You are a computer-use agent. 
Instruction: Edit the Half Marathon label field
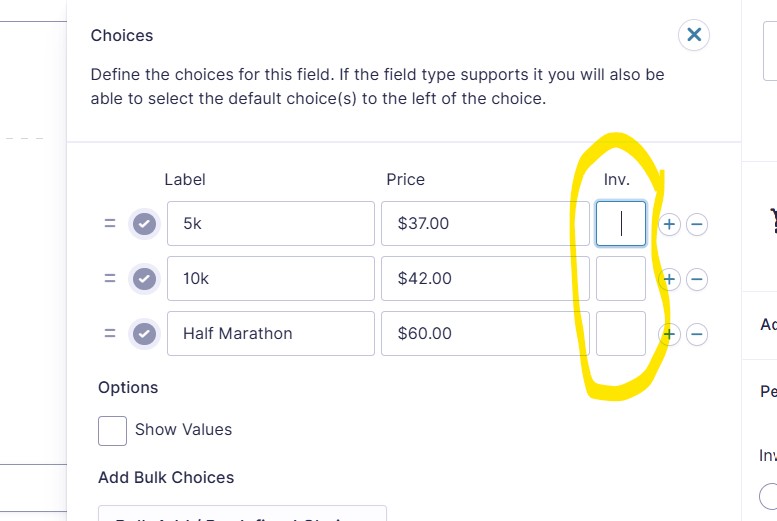click(271, 334)
